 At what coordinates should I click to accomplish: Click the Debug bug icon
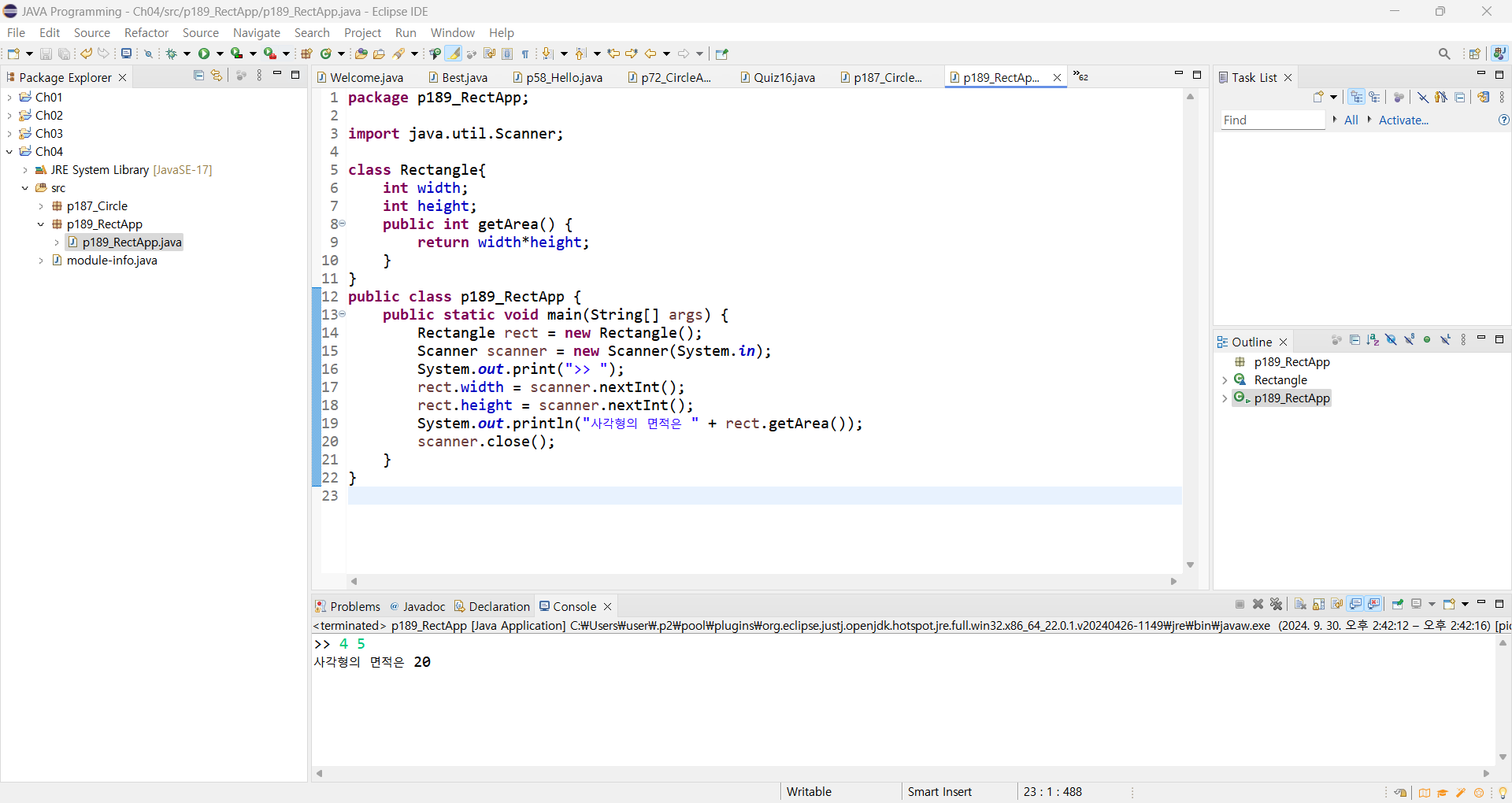tap(171, 54)
